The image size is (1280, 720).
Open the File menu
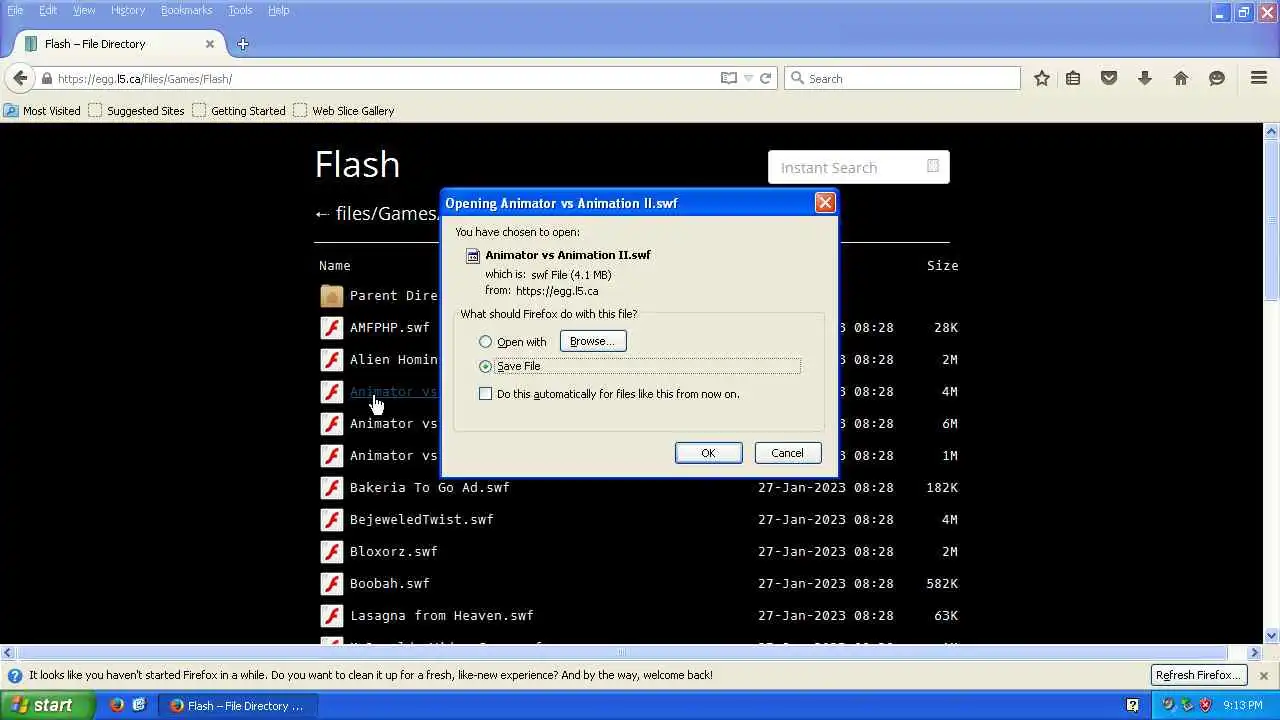point(15,10)
